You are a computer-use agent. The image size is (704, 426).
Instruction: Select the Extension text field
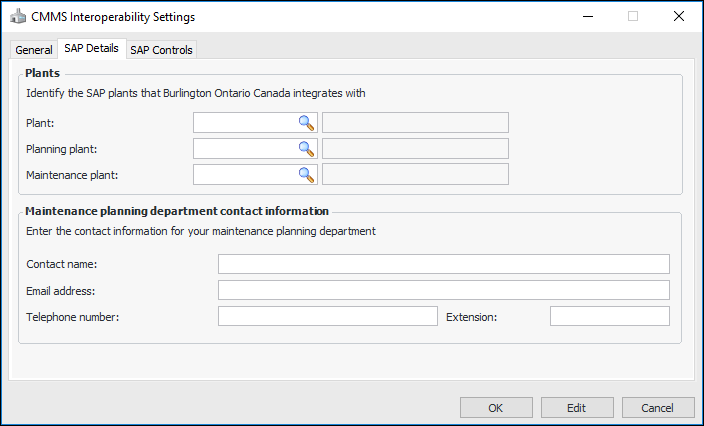pyautogui.click(x=609, y=316)
